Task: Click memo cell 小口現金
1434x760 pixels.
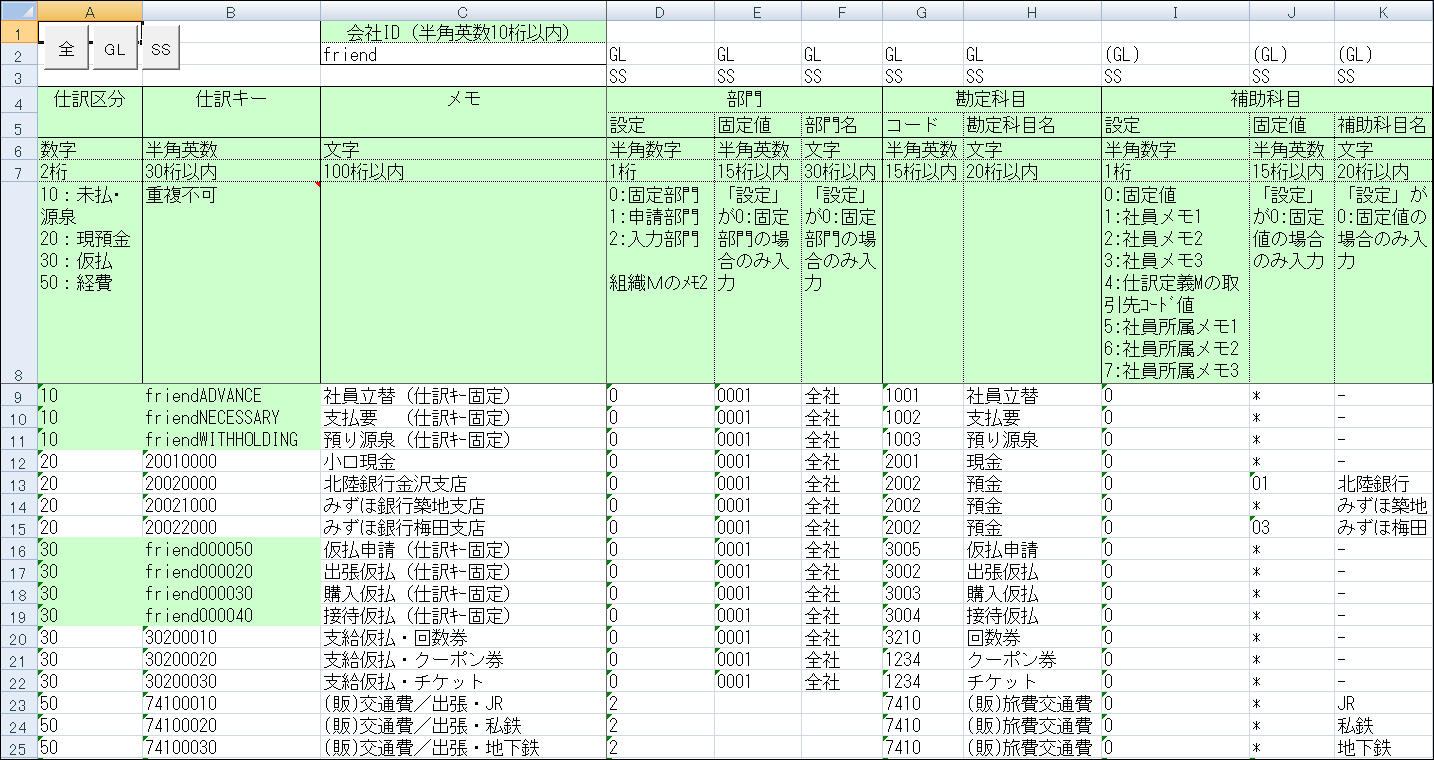Action: tap(463, 462)
